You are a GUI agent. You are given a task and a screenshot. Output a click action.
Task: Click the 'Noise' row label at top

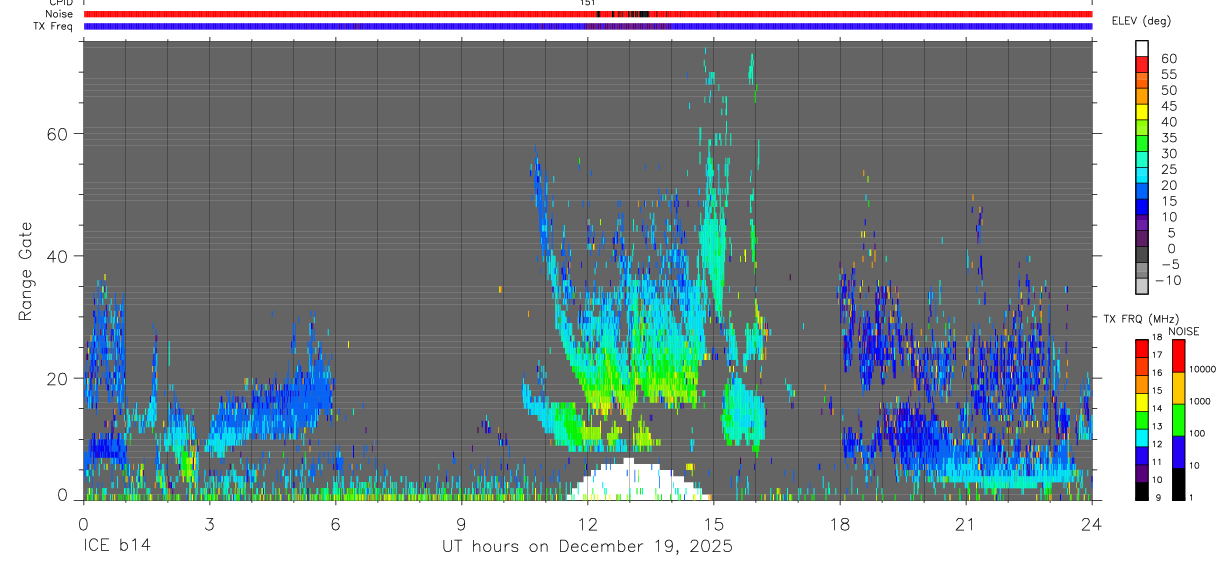[59, 14]
